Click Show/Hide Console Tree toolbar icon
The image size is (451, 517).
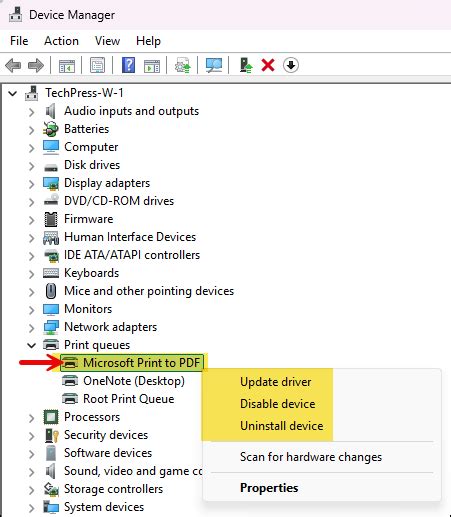pyautogui.click(x=67, y=65)
